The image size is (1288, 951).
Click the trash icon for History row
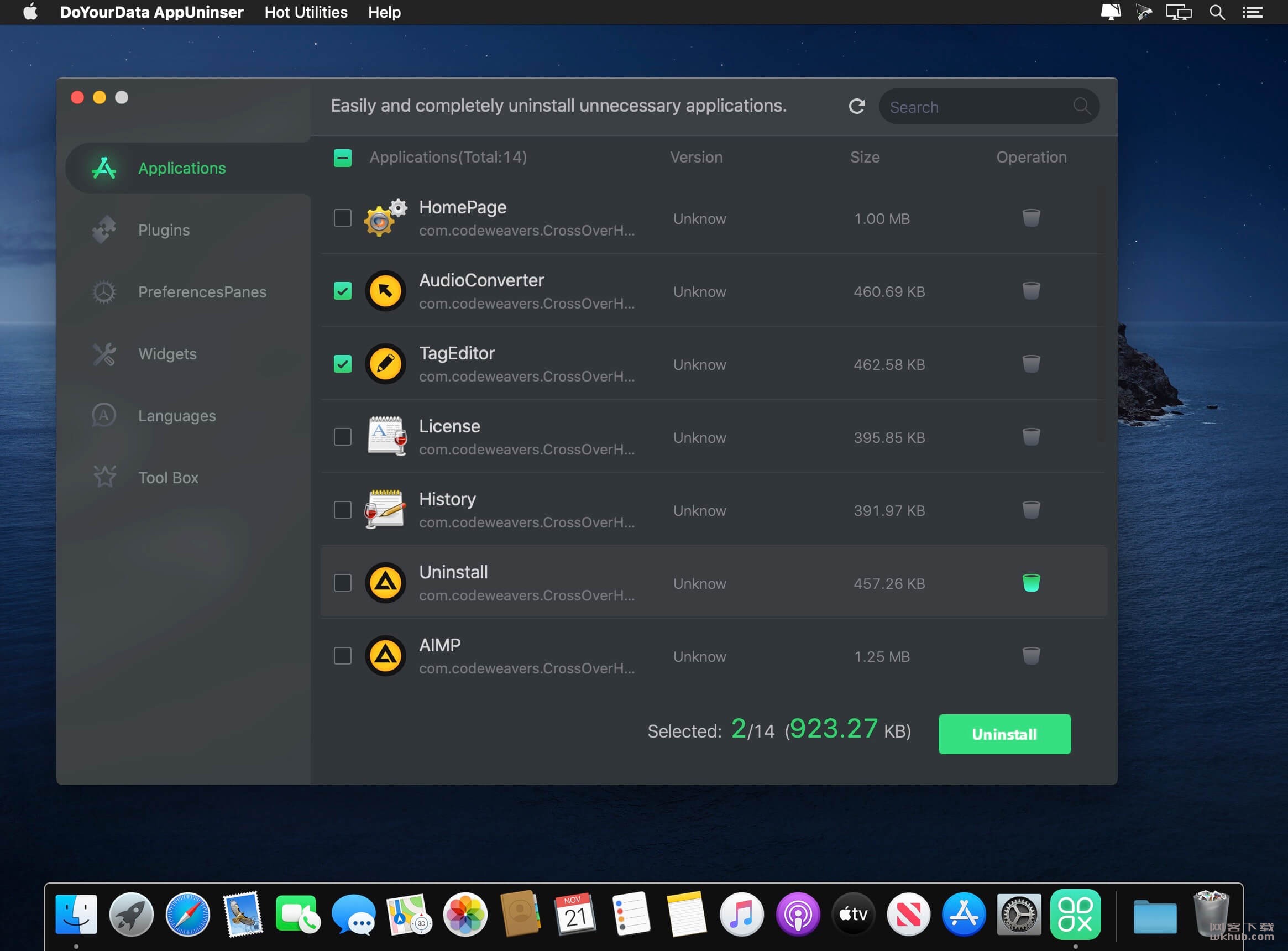point(1031,509)
